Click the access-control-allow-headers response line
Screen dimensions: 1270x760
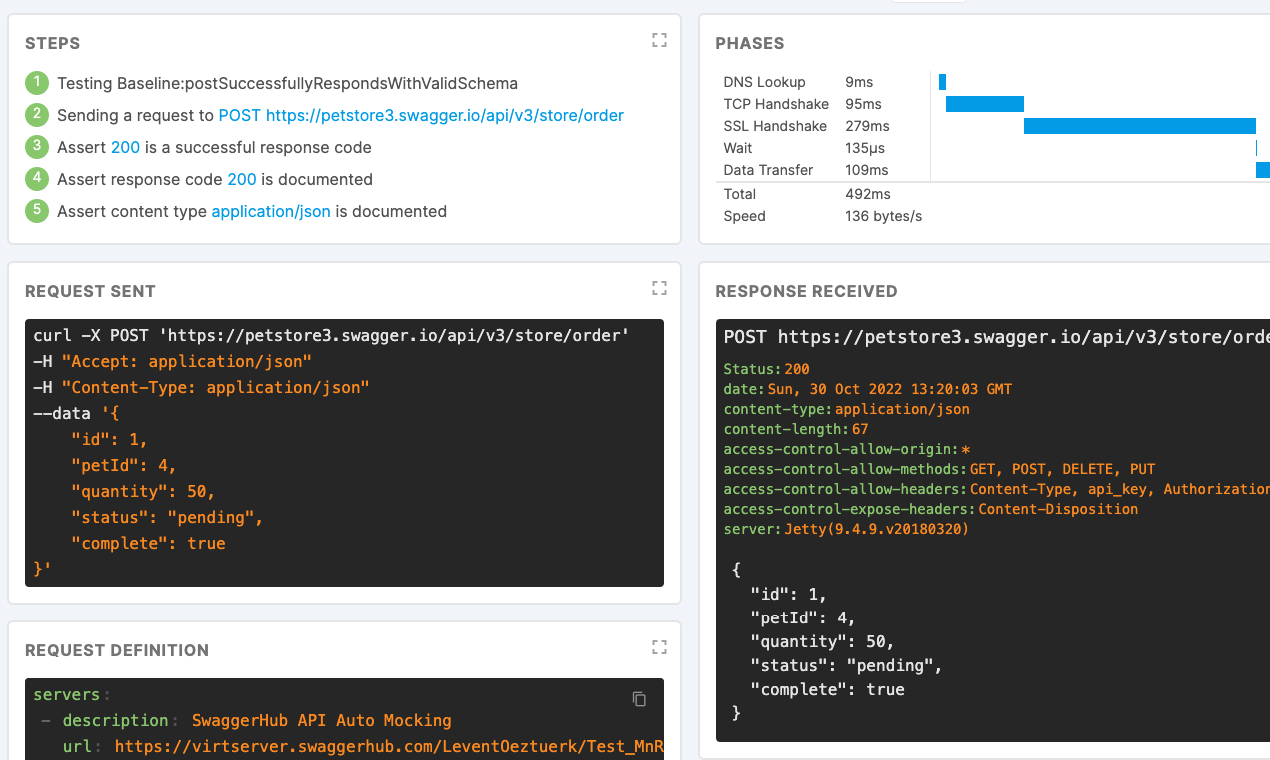997,489
